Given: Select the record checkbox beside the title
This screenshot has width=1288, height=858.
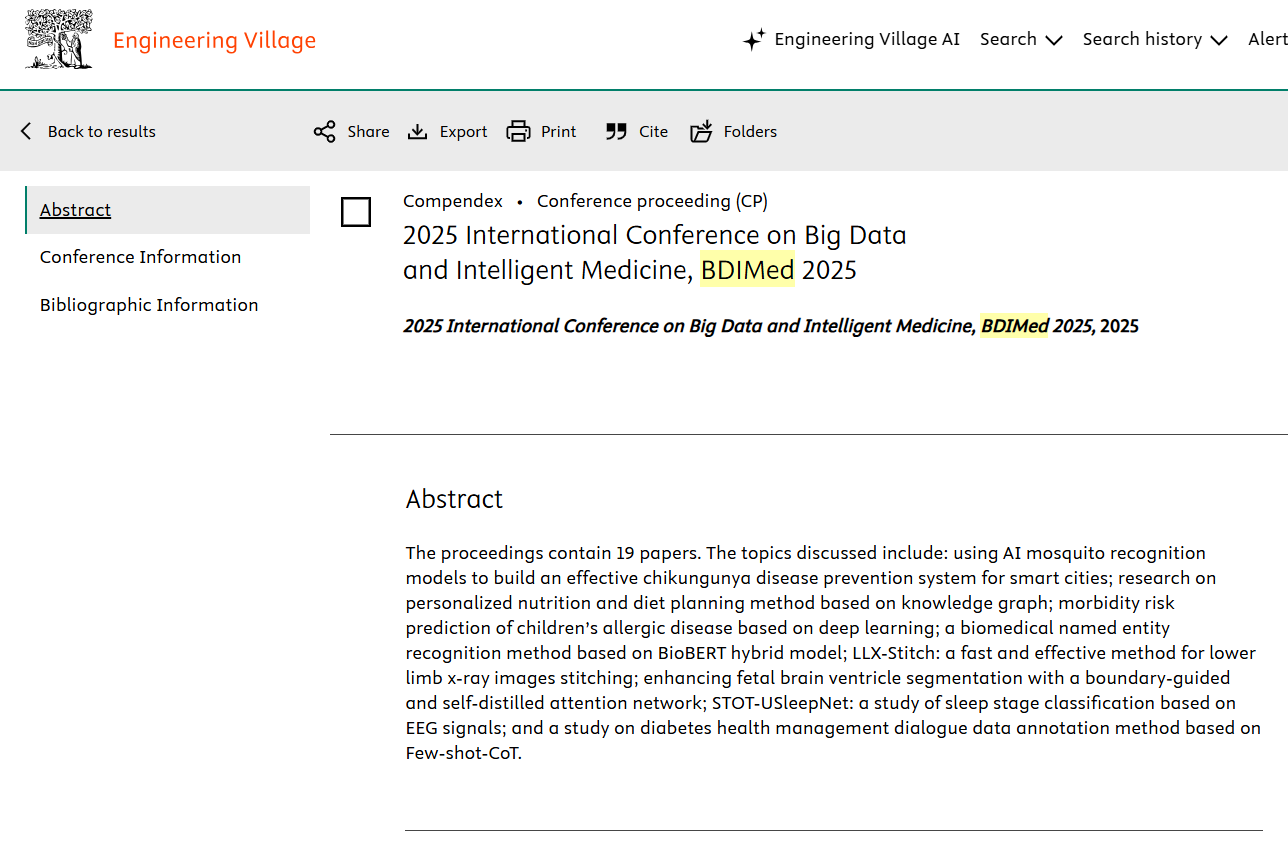Looking at the screenshot, I should 356,212.
